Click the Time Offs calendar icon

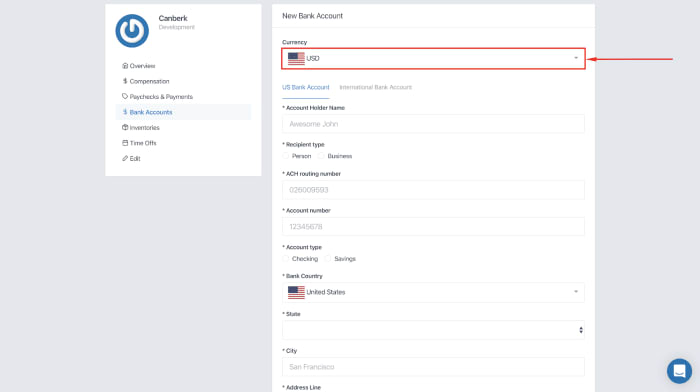coord(125,143)
